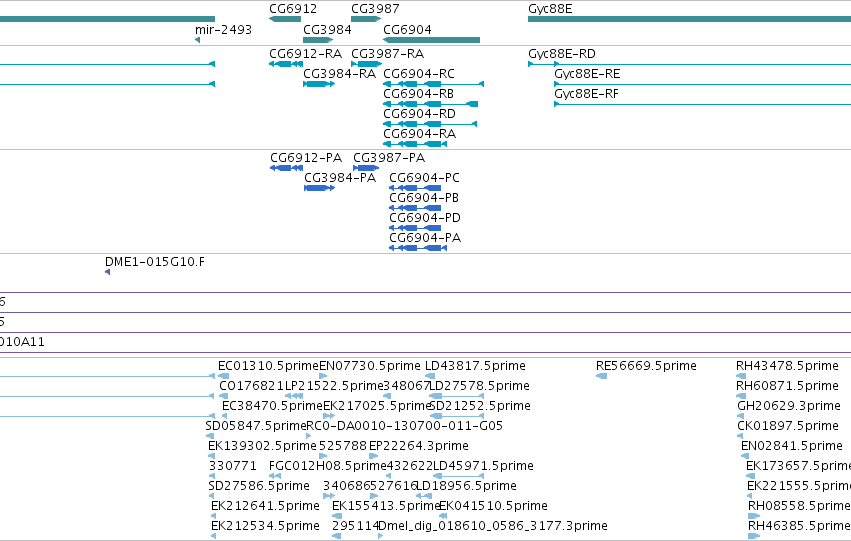Open the CG6904-RD transcript label
851x541 pixels.
[420, 114]
